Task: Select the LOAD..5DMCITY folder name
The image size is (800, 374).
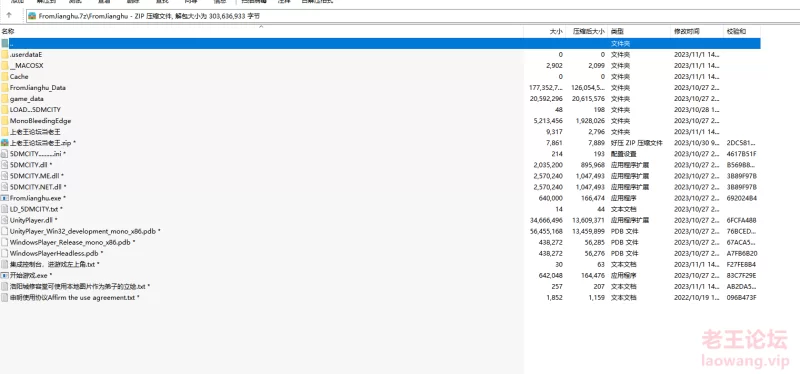Action: click(x=35, y=110)
